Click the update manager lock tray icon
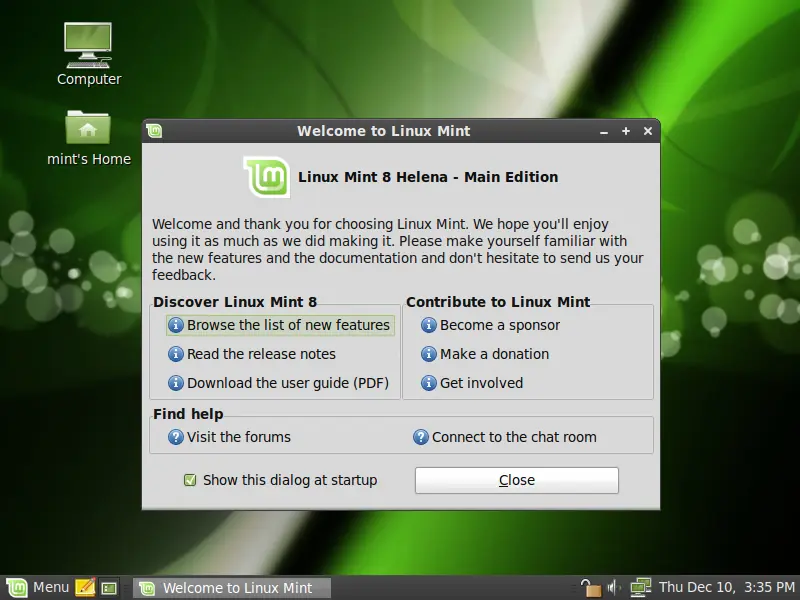The height and width of the screenshot is (600, 800). [591, 588]
